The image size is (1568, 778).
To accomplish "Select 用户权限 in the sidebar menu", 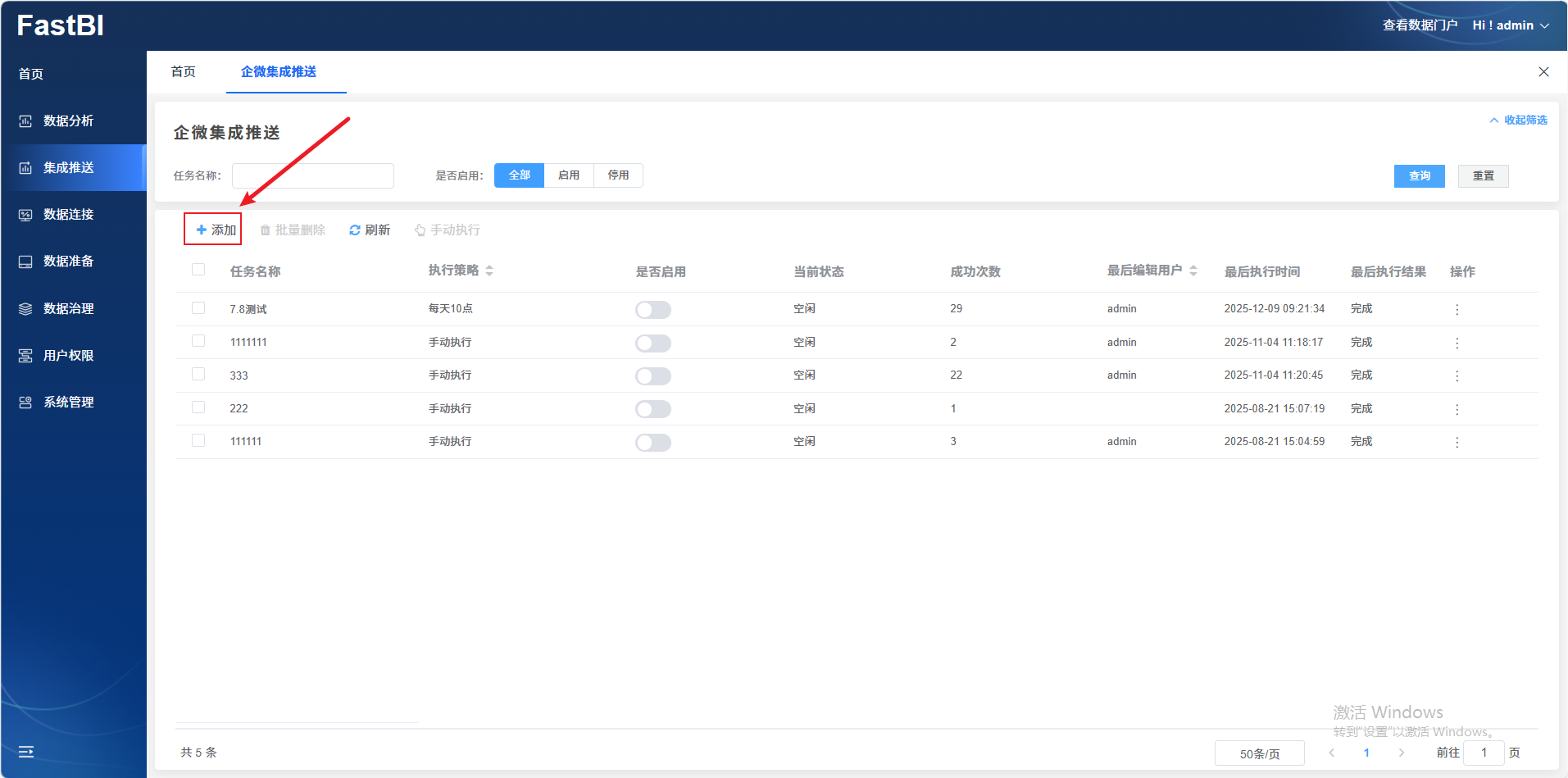I will click(x=69, y=356).
